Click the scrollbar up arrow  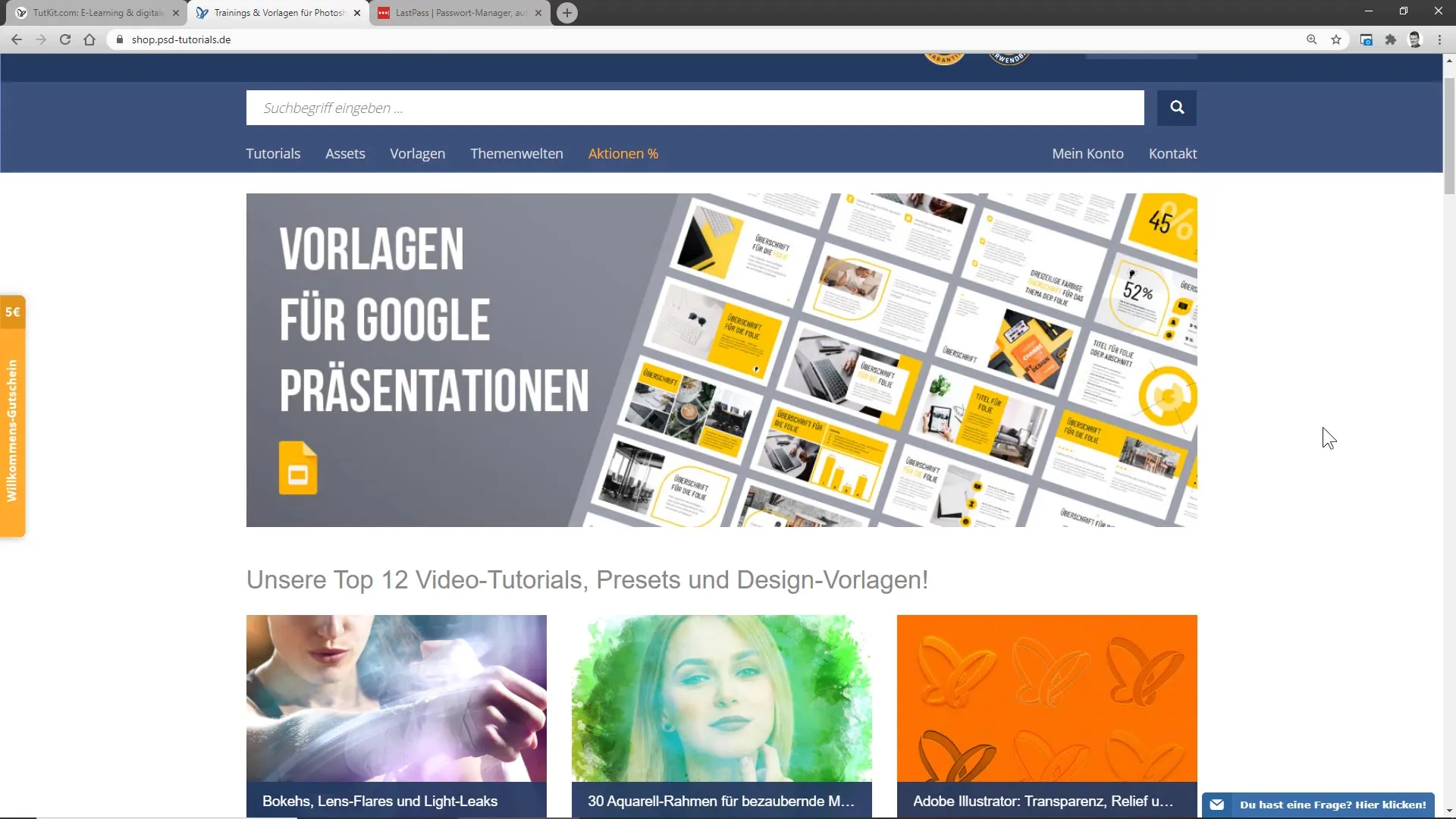pyautogui.click(x=1449, y=60)
